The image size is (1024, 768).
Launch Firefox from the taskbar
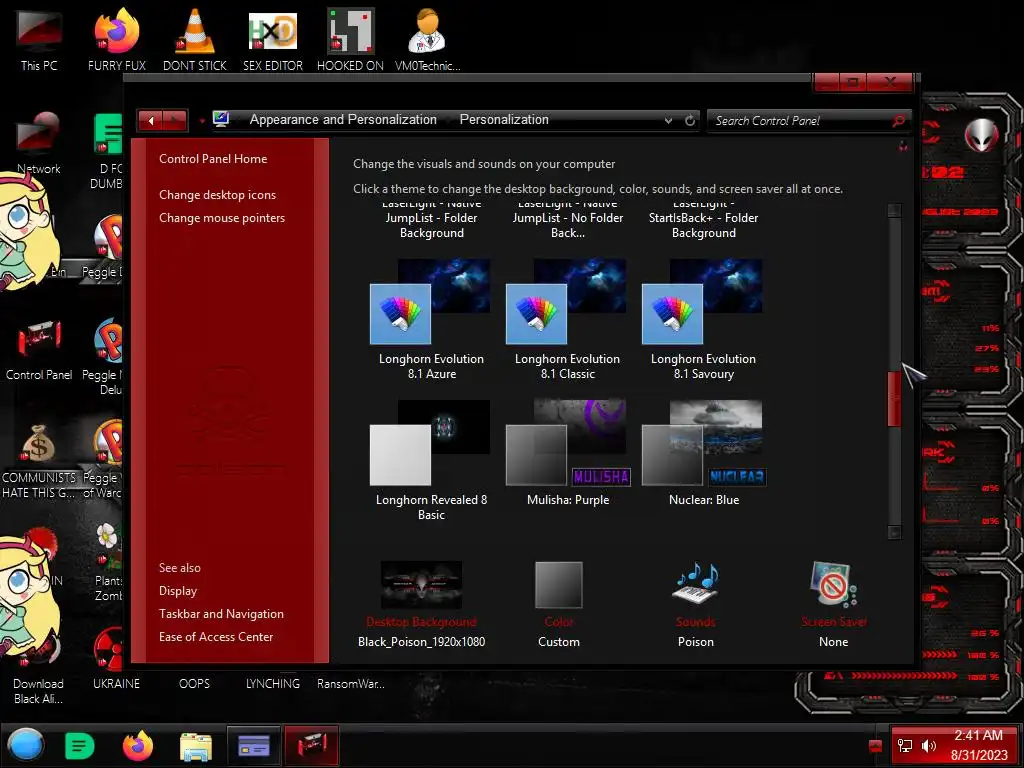(x=138, y=745)
